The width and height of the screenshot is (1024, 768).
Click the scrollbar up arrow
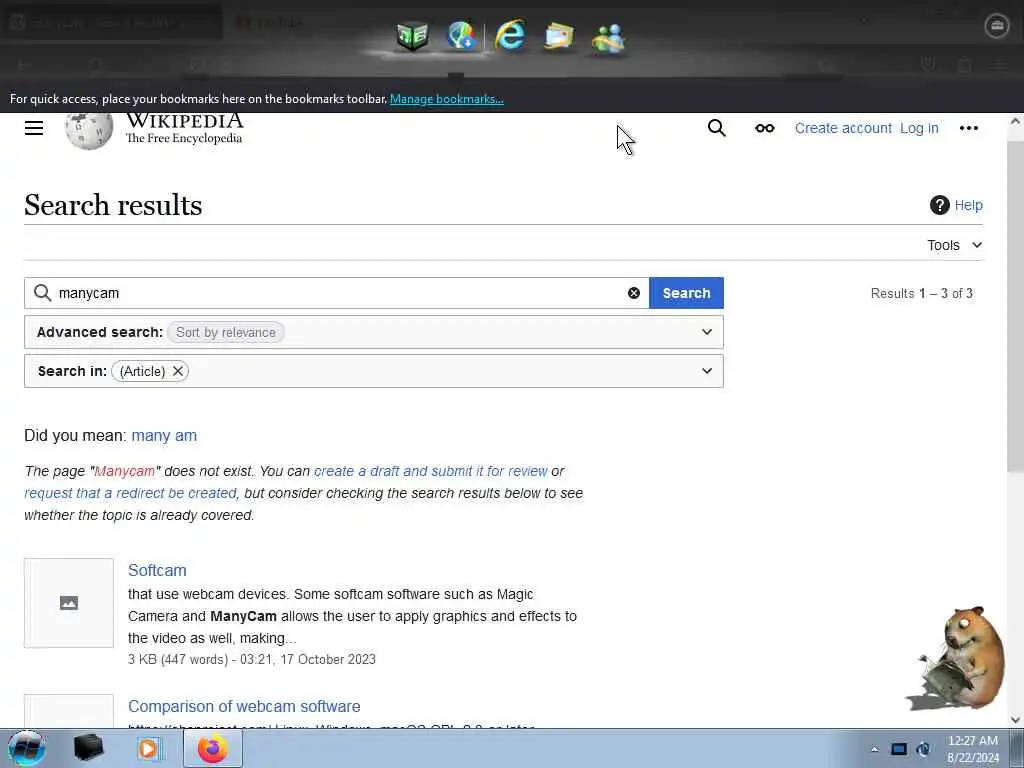[x=1016, y=121]
